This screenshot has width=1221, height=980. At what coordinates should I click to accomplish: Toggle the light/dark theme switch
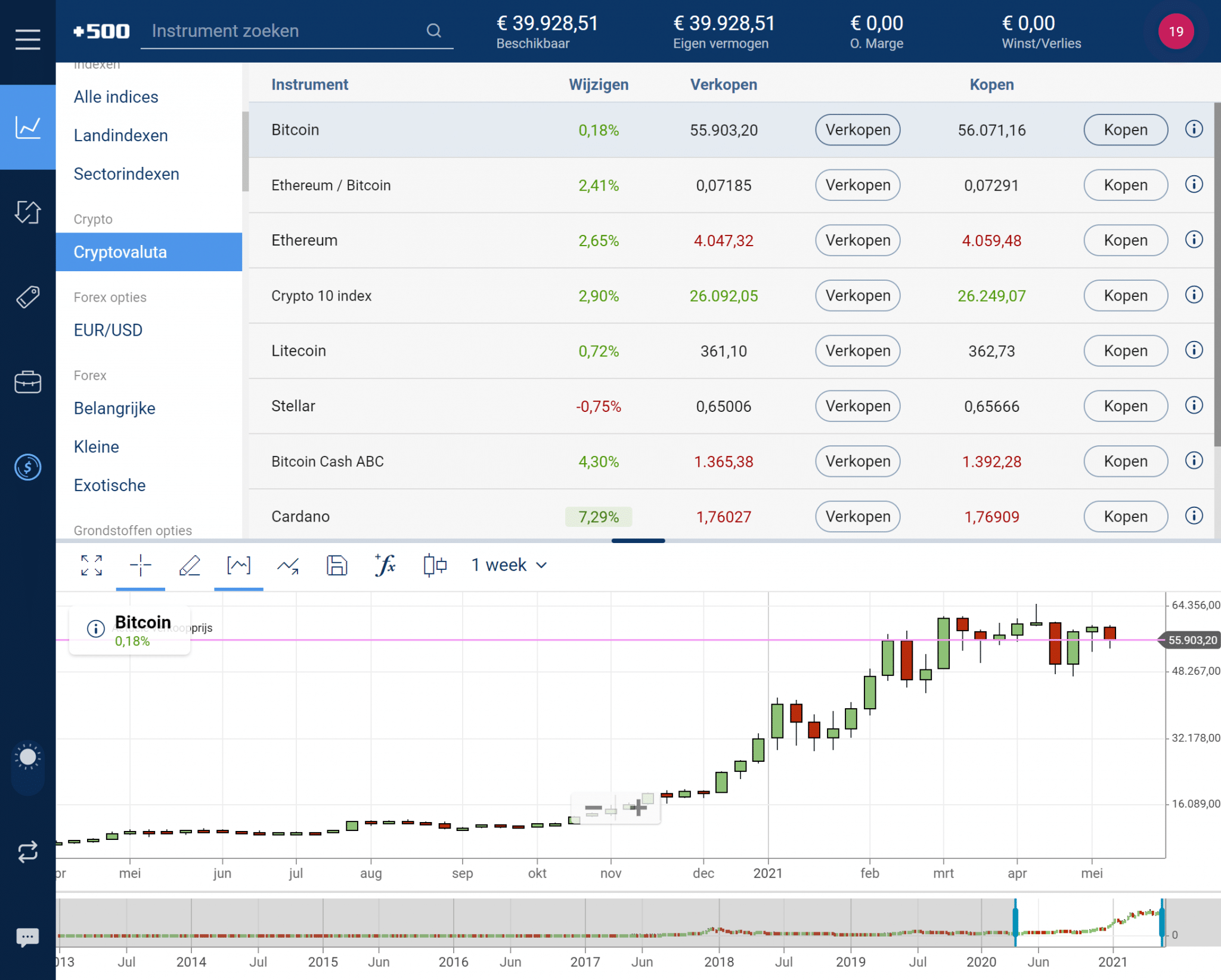27,768
